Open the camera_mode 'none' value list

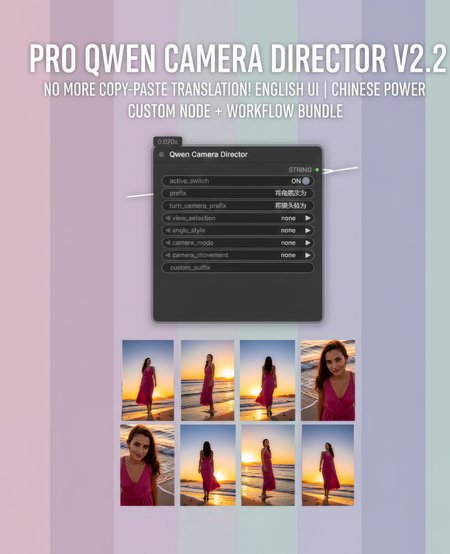[288, 243]
